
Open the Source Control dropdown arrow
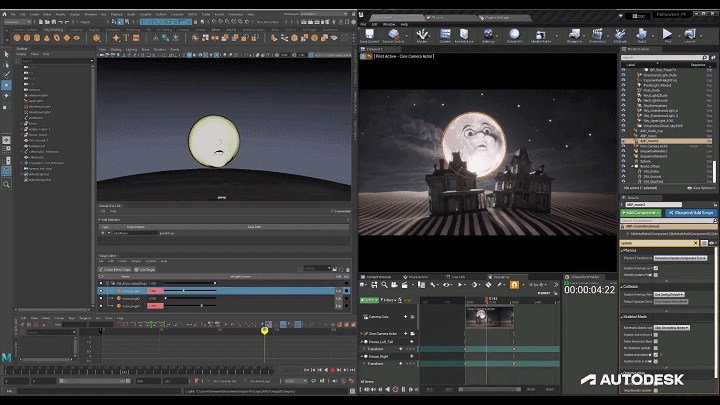point(408,35)
